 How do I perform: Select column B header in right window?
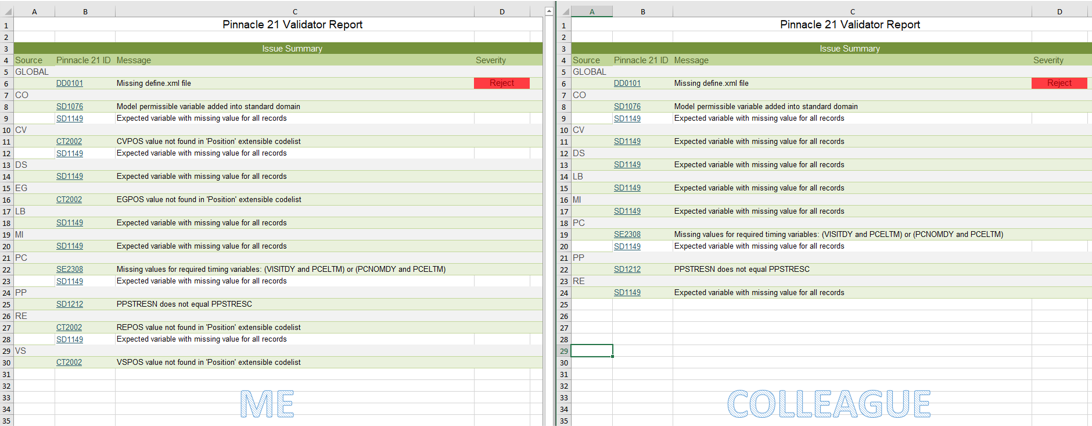pyautogui.click(x=643, y=11)
